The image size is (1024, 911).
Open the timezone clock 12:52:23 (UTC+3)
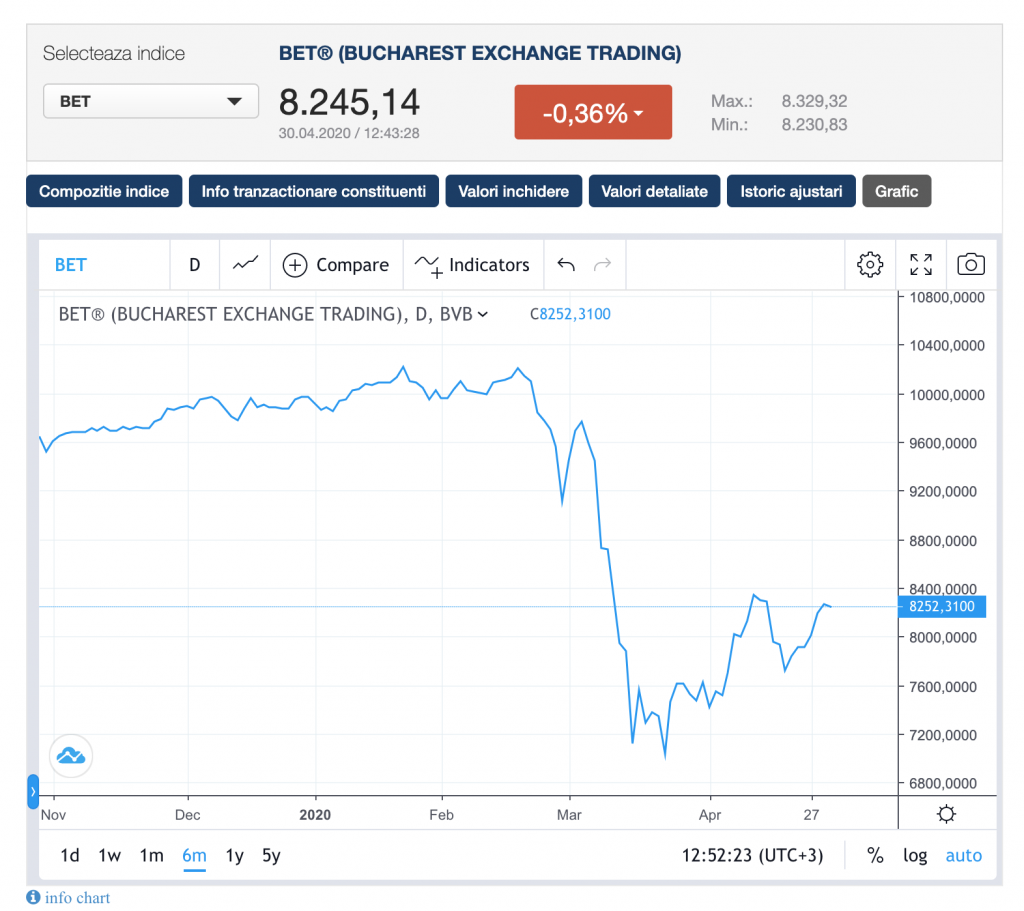(x=752, y=855)
